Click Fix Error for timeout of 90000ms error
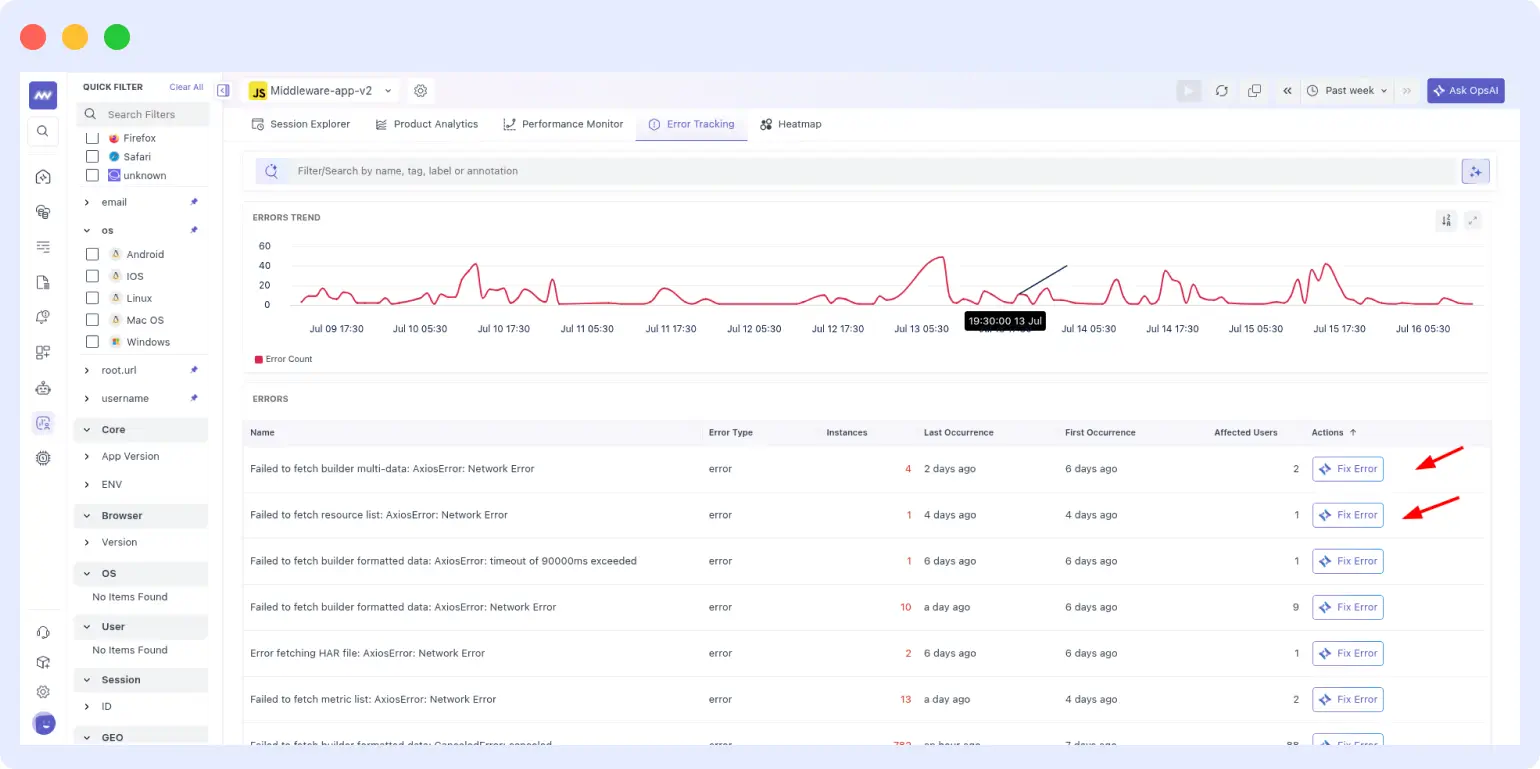Viewport: 1540px width, 769px height. [1347, 560]
